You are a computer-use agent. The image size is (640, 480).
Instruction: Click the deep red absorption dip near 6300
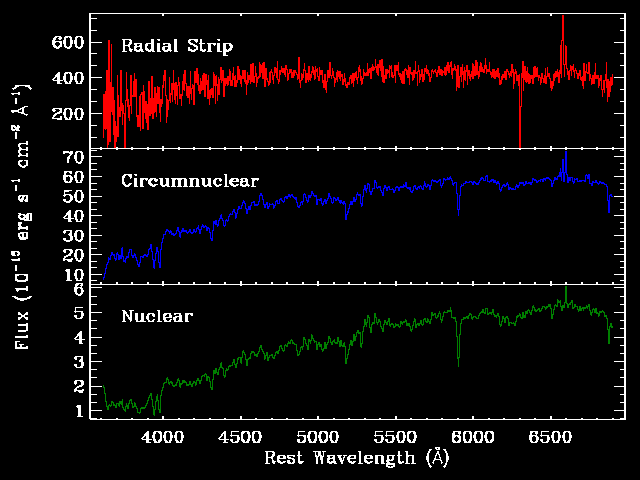[x=520, y=114]
